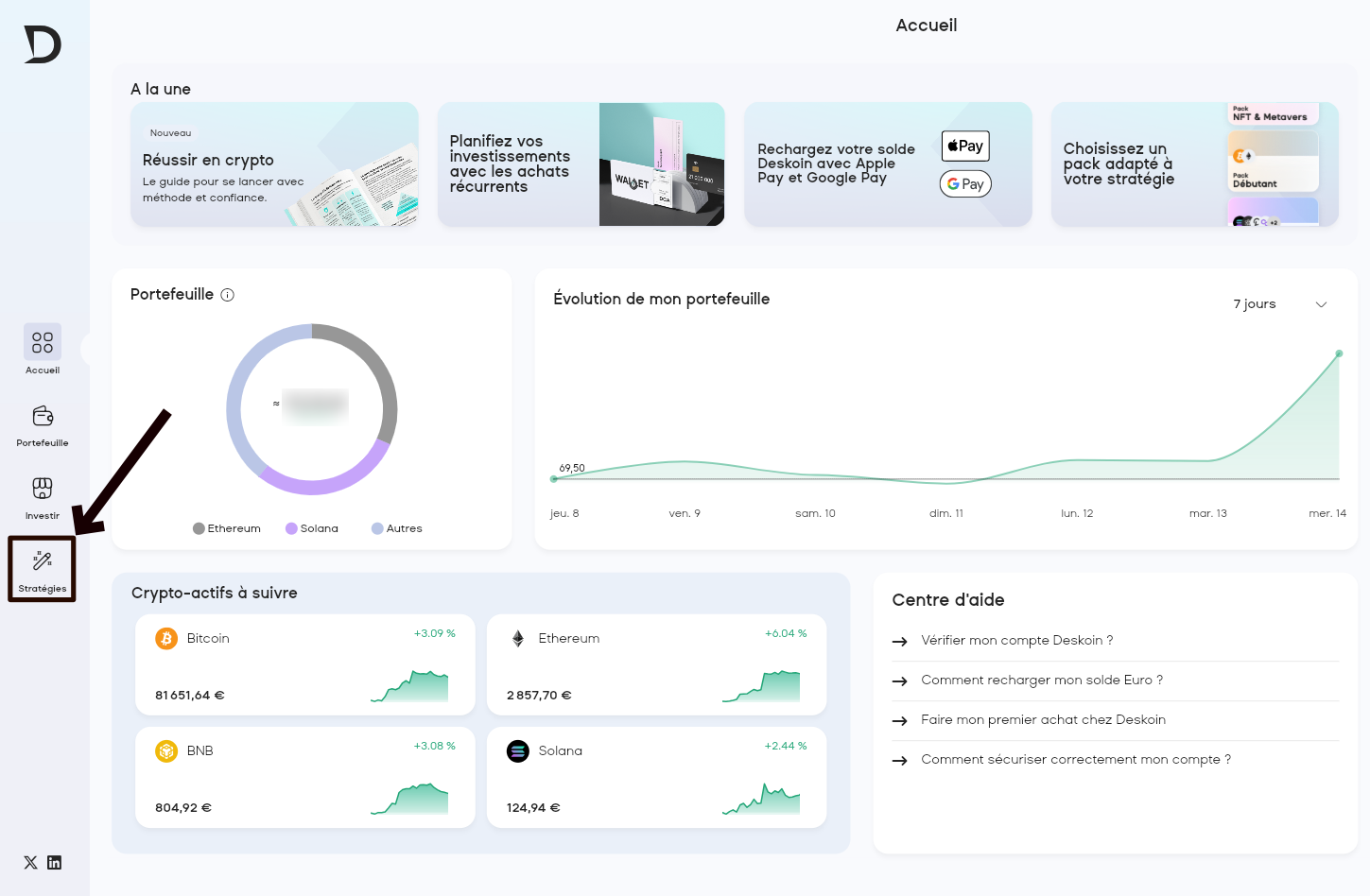Open Vérifier mon compte Deskoin help link

click(x=1016, y=641)
